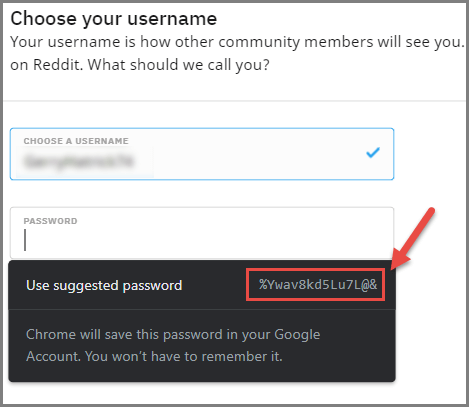The height and width of the screenshot is (407, 469).
Task: Click the Chrome will save this password note
Action: pyautogui.click(x=173, y=345)
